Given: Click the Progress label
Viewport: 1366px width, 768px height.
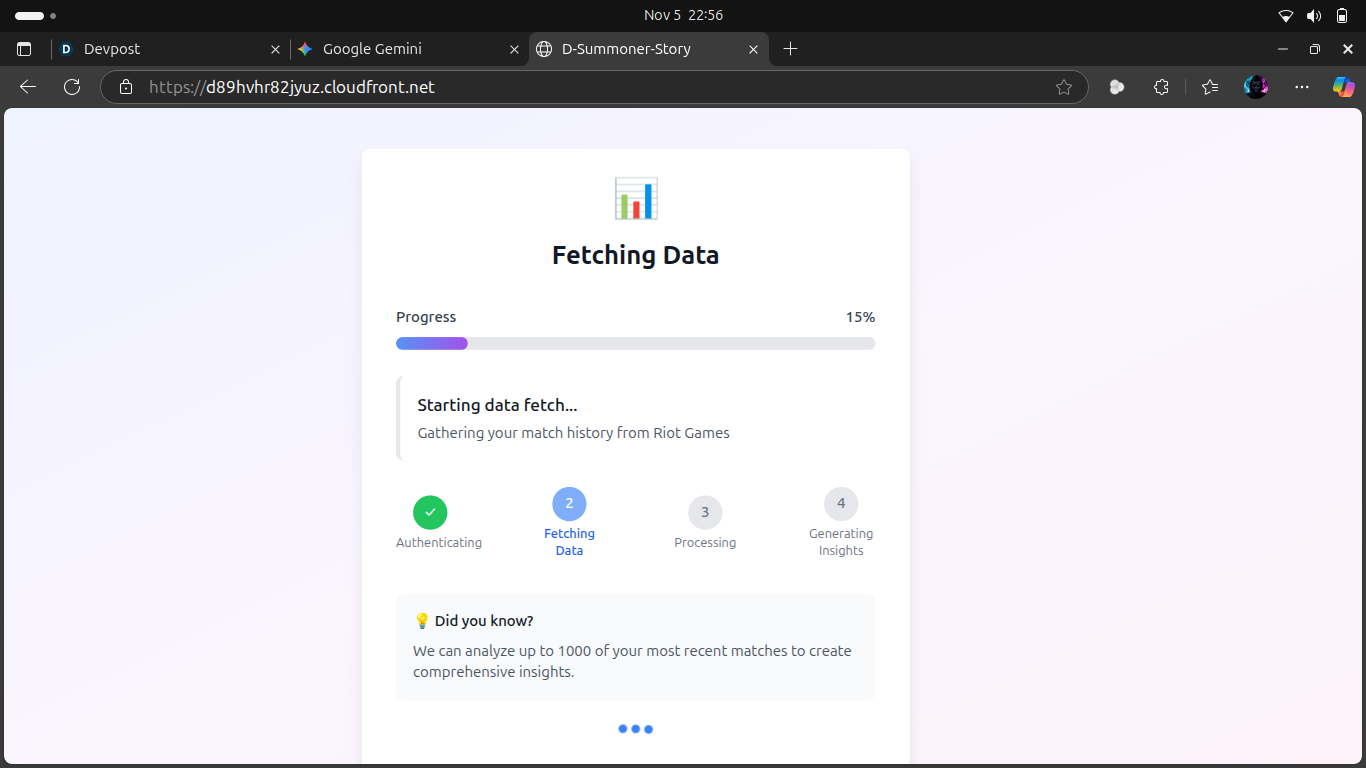Looking at the screenshot, I should (426, 317).
